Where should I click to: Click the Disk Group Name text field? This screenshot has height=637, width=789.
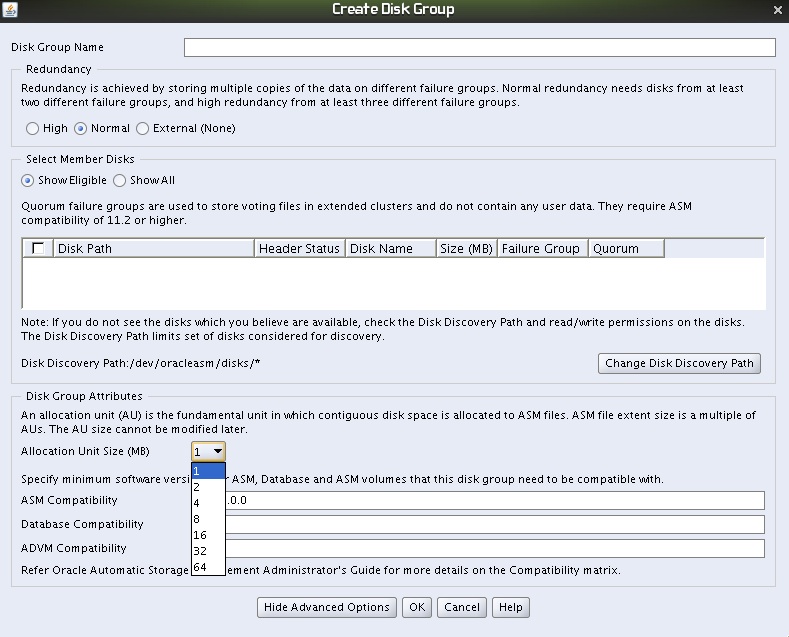click(x=479, y=47)
